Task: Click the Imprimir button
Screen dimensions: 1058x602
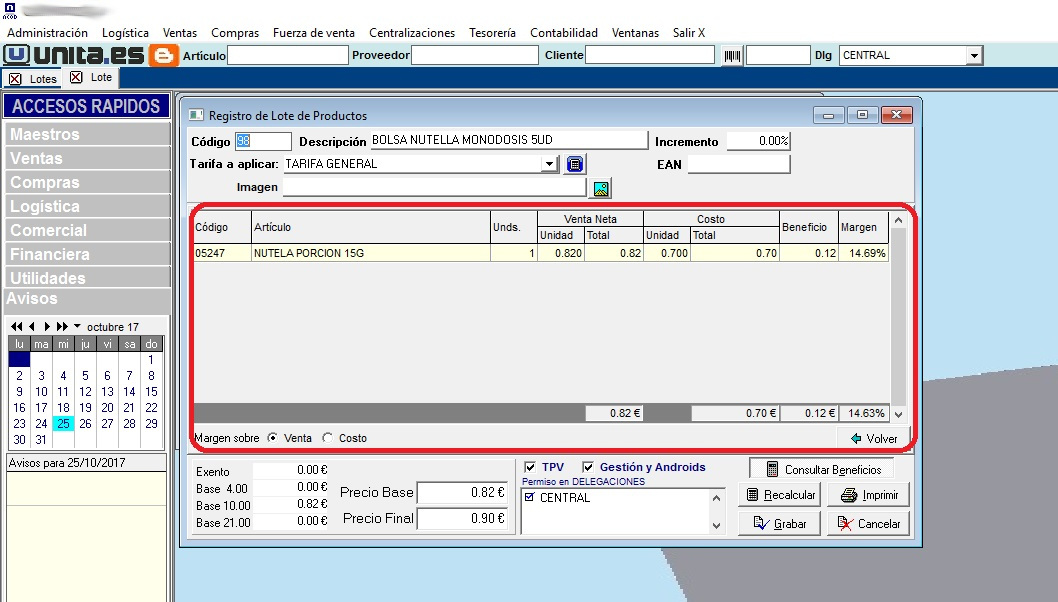Action: [x=869, y=495]
